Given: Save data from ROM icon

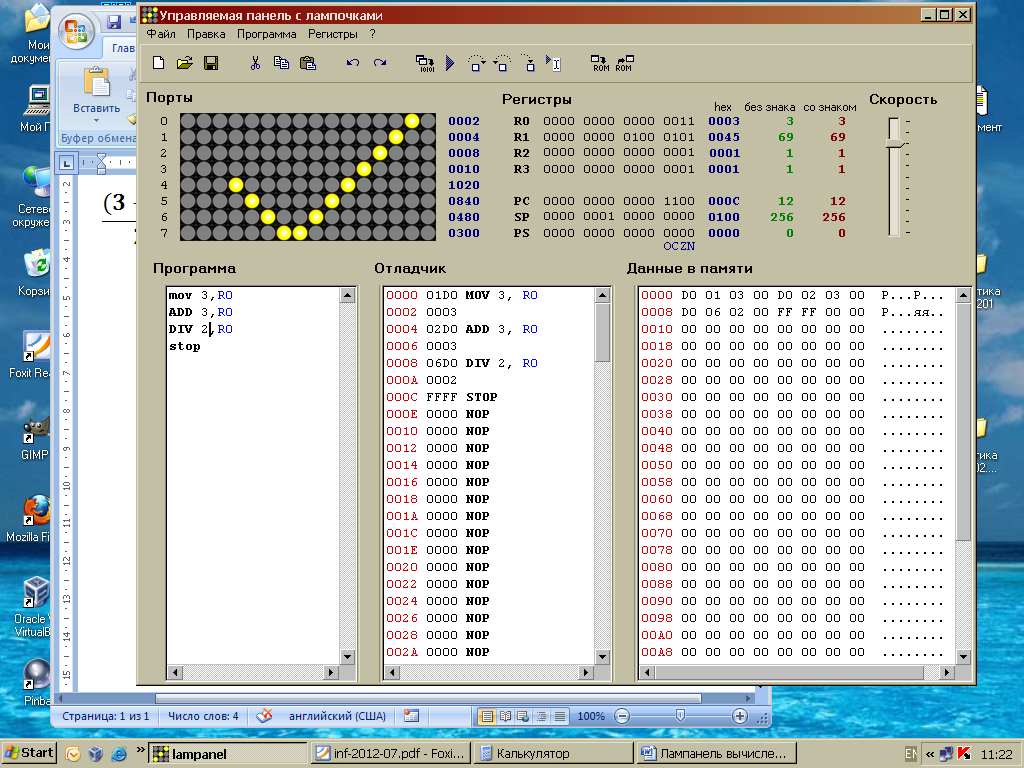Looking at the screenshot, I should [x=624, y=63].
